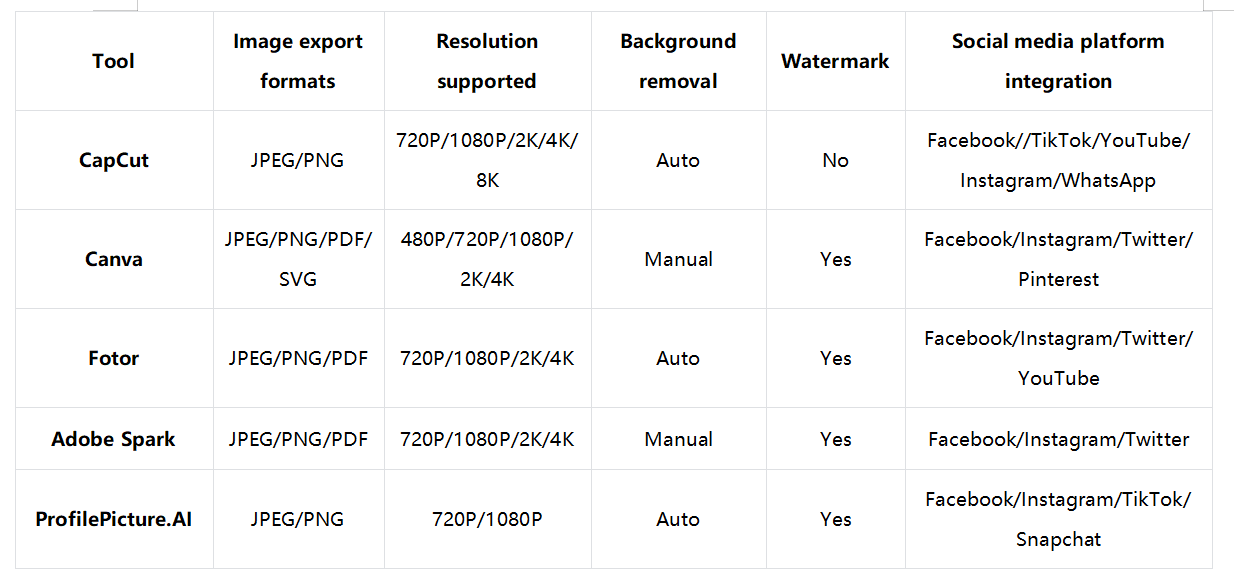This screenshot has height=584, width=1234.
Task: Select ProfilePicture.AI's 720P/1080P resolution cell
Action: point(487,519)
